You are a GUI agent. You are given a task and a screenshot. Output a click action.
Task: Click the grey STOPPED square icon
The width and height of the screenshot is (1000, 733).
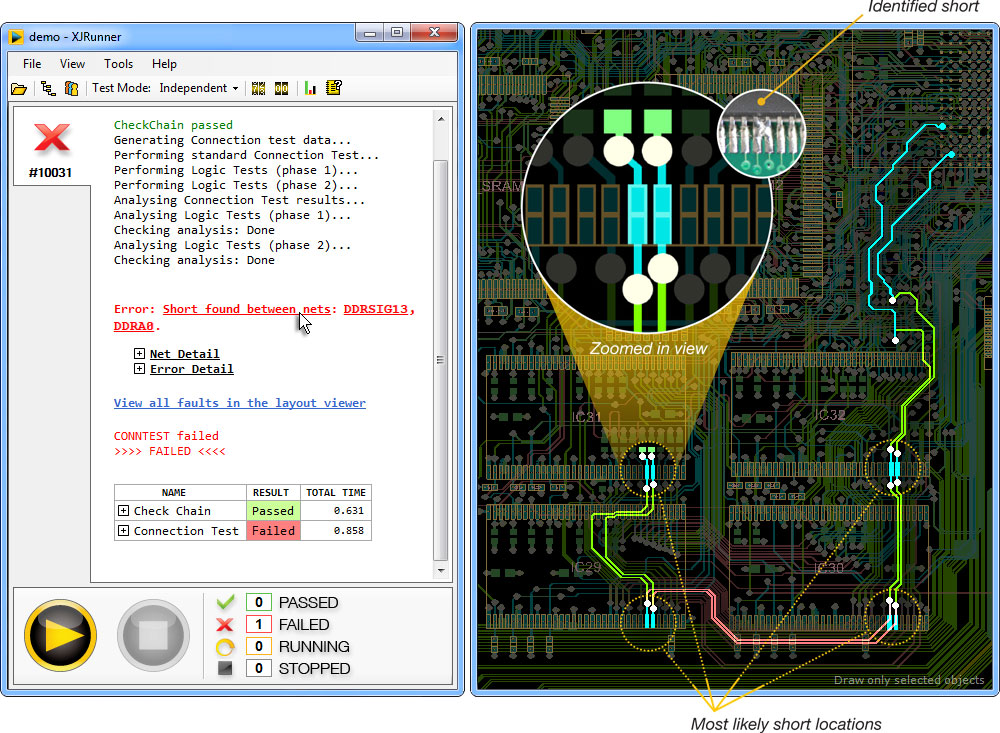[224, 668]
